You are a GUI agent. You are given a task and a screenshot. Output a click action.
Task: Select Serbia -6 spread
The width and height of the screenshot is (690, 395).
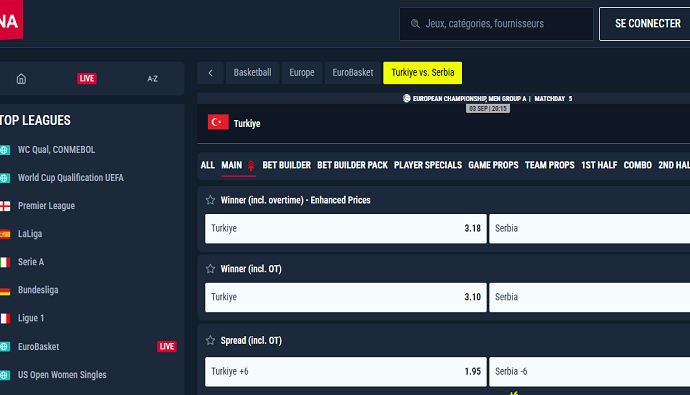click(x=590, y=372)
